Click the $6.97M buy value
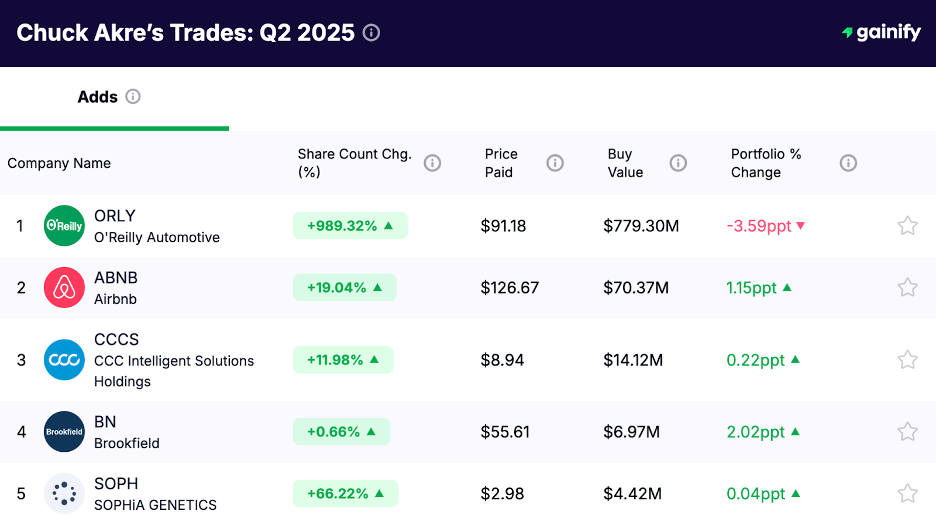Viewport: 936px width, 522px height. coord(632,432)
